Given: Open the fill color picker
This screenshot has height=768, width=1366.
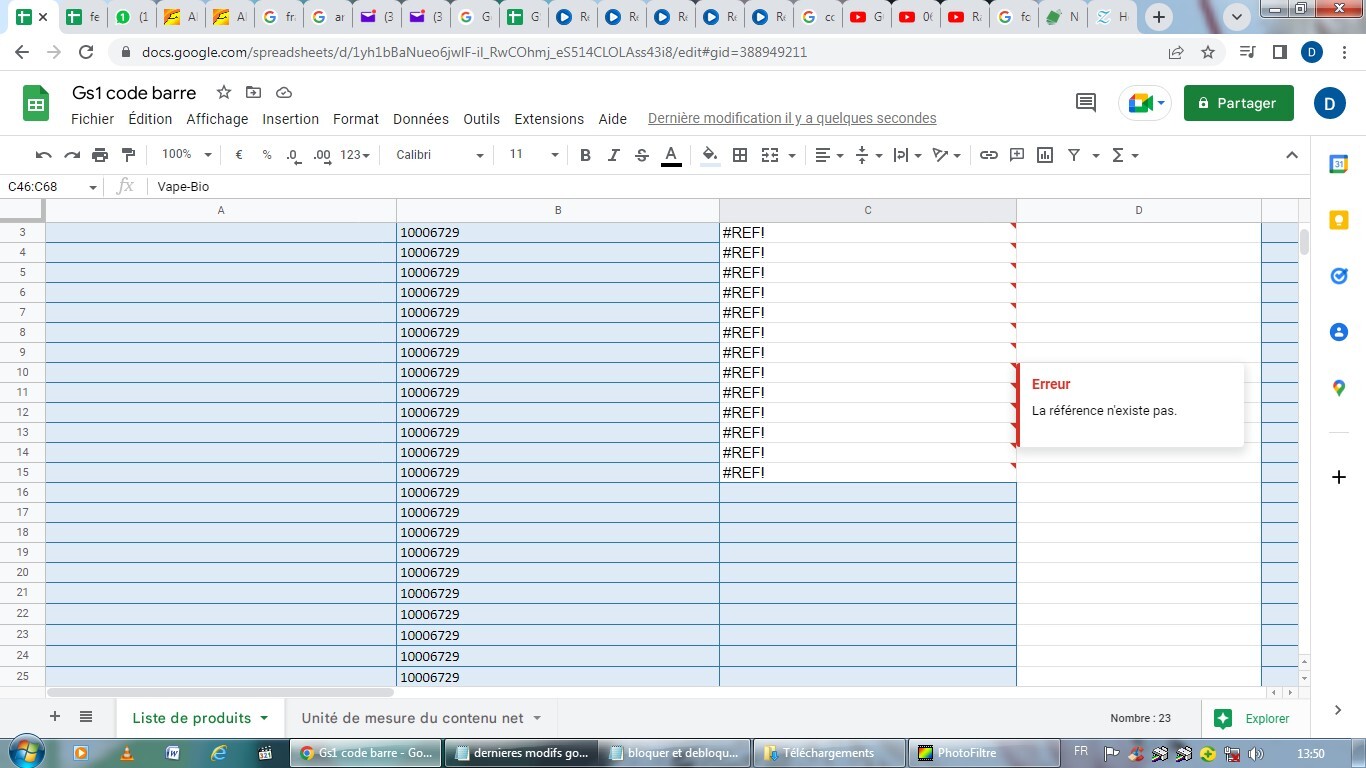Looking at the screenshot, I should tap(710, 155).
